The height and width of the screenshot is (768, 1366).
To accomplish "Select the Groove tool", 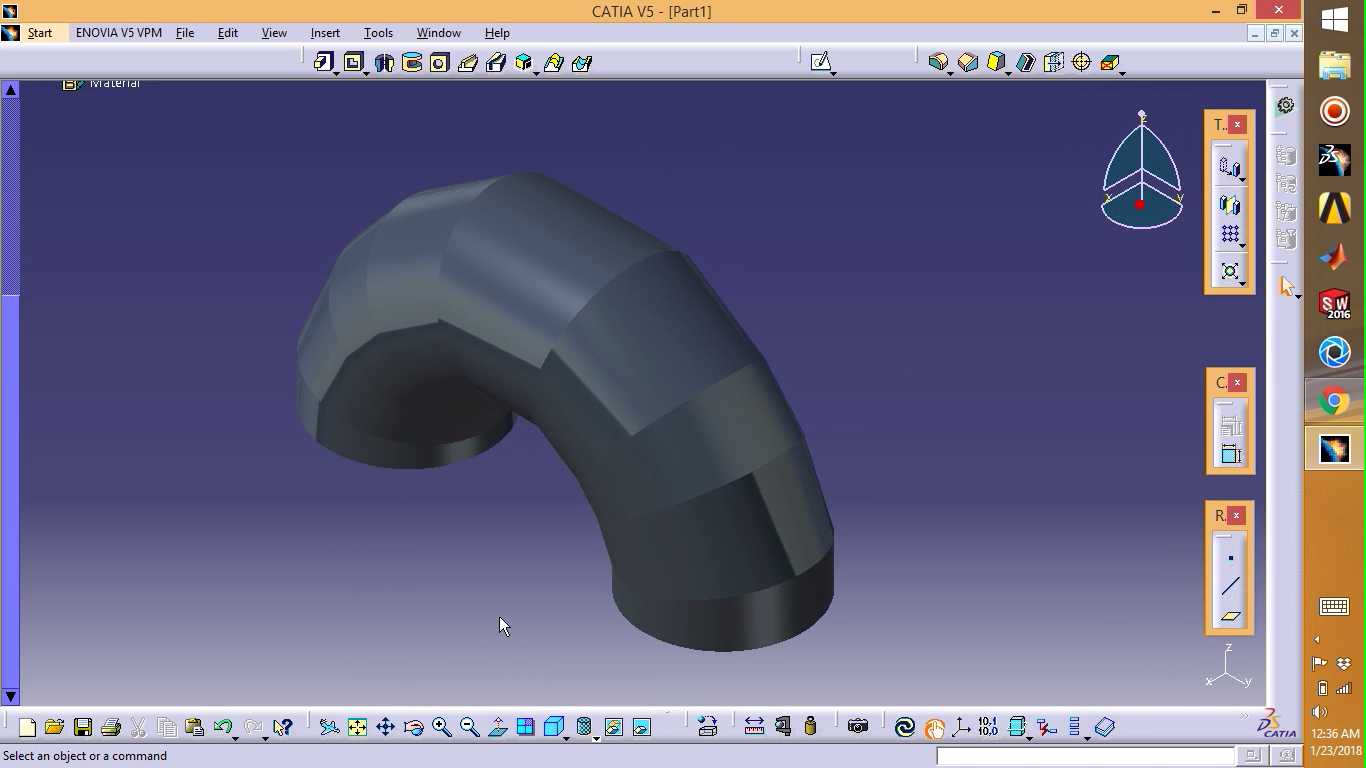I will click(x=412, y=63).
